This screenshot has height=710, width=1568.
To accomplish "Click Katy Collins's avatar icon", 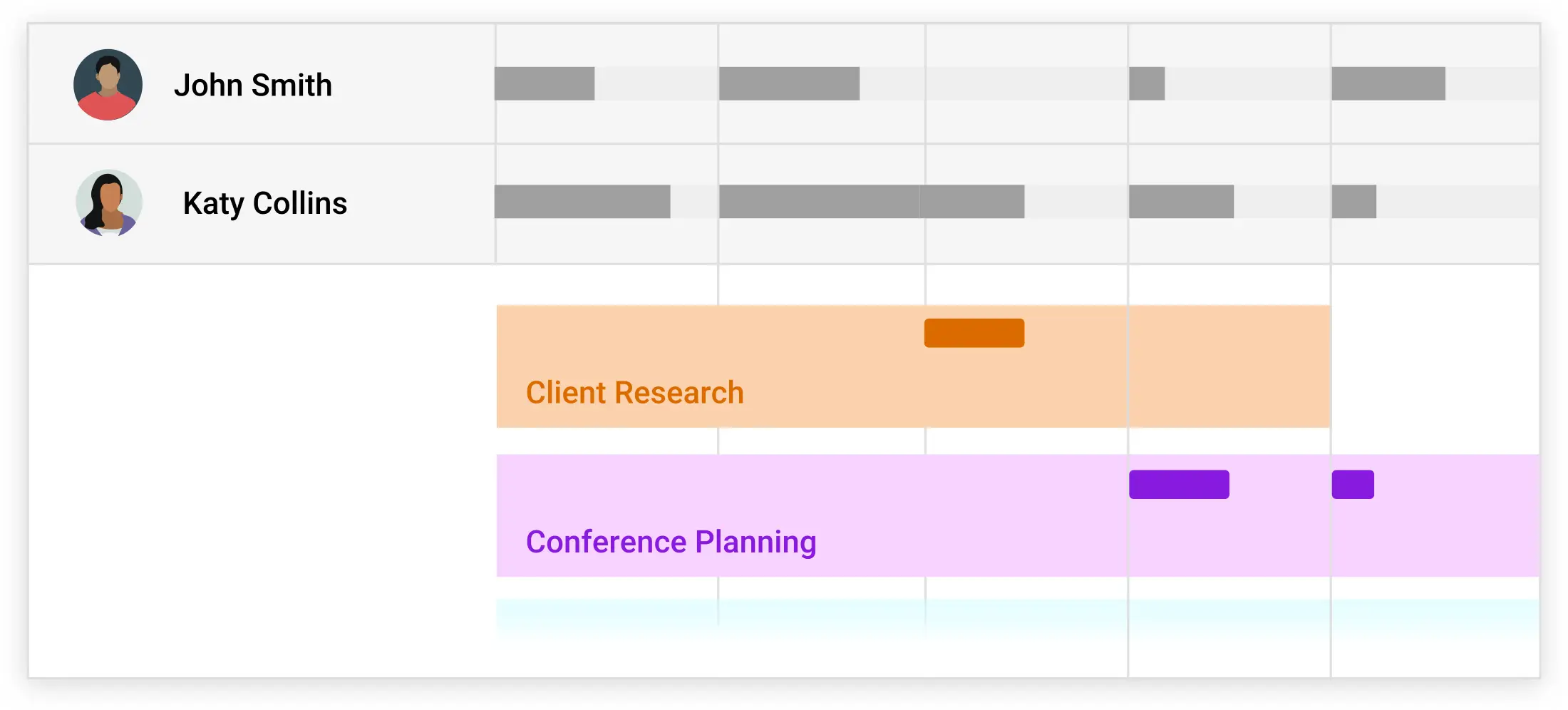I will click(x=108, y=203).
